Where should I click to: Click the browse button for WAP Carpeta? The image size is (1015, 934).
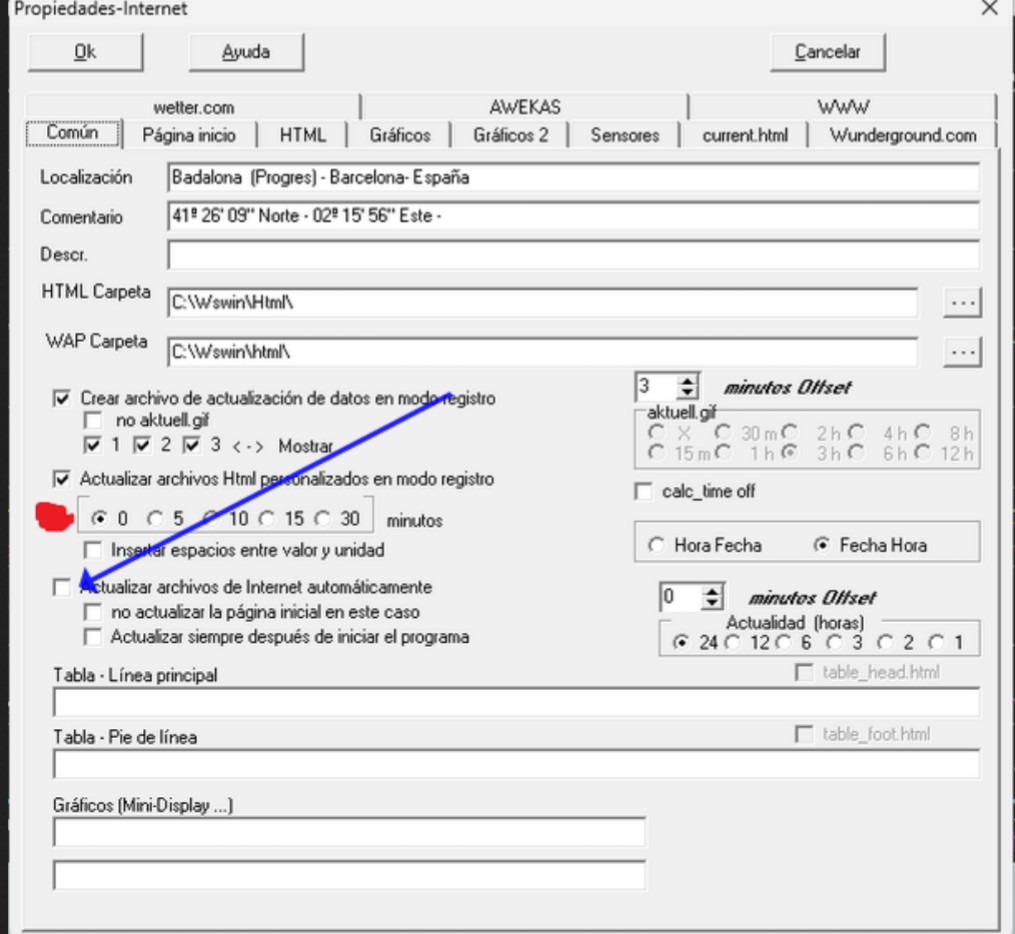click(963, 352)
